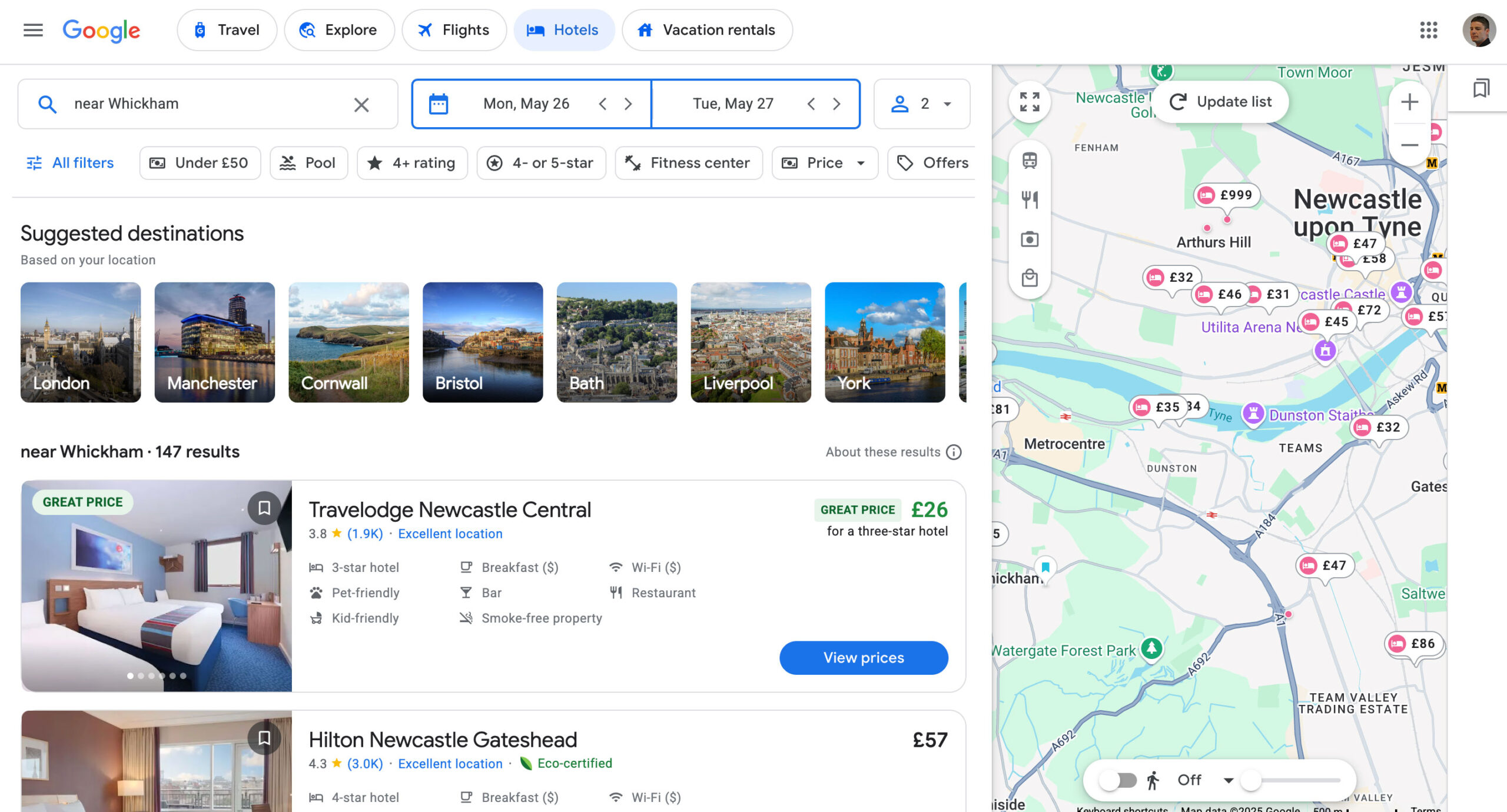Show restaurants on the map
Screen dimensions: 1507x812
click(1030, 199)
